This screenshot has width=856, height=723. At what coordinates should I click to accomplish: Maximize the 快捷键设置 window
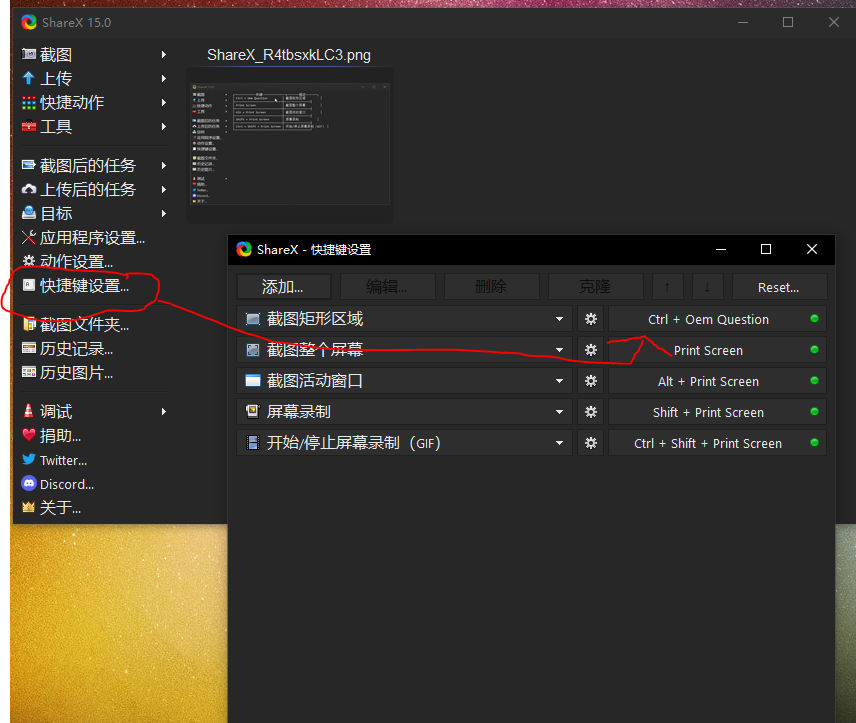click(x=766, y=250)
